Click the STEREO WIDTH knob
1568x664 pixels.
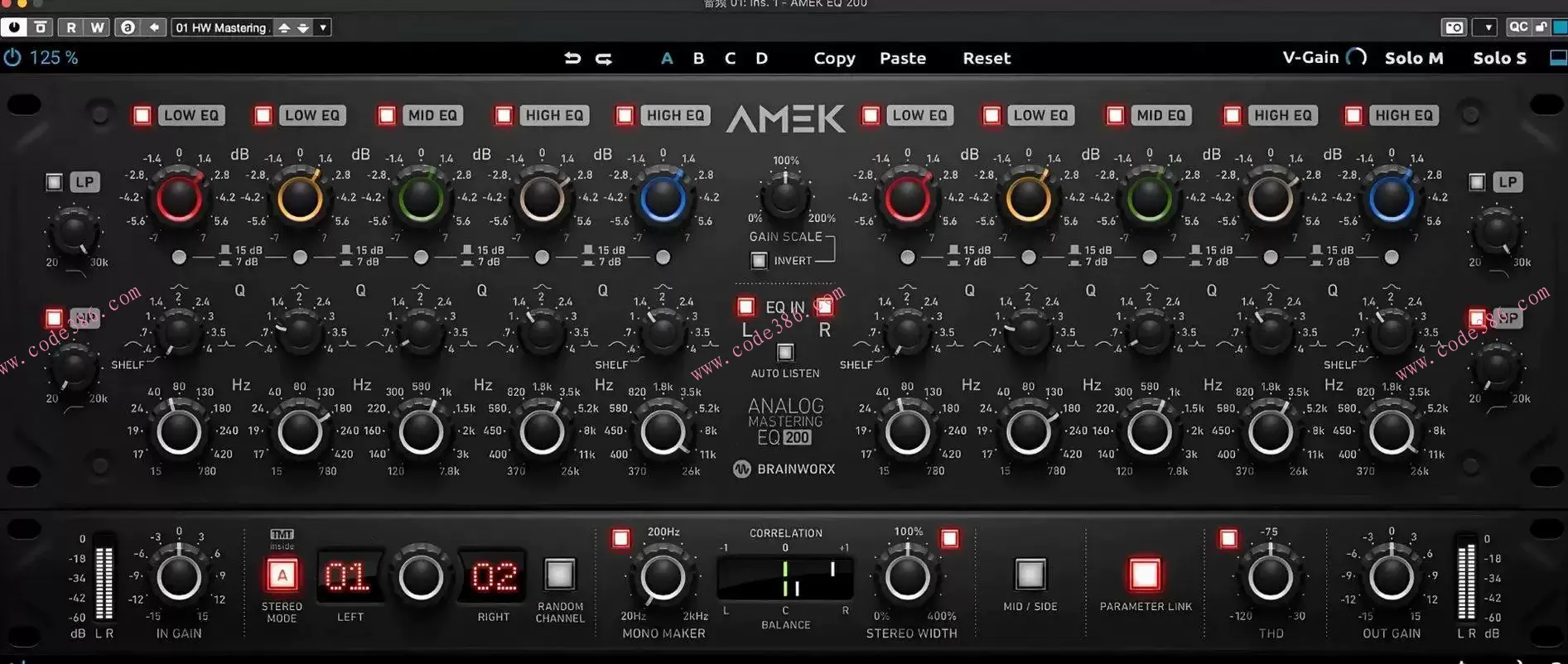908,578
